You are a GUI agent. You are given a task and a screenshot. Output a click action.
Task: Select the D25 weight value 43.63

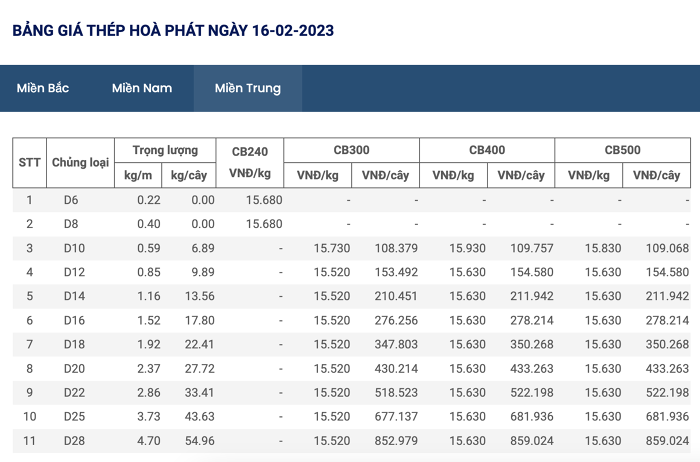tap(200, 417)
